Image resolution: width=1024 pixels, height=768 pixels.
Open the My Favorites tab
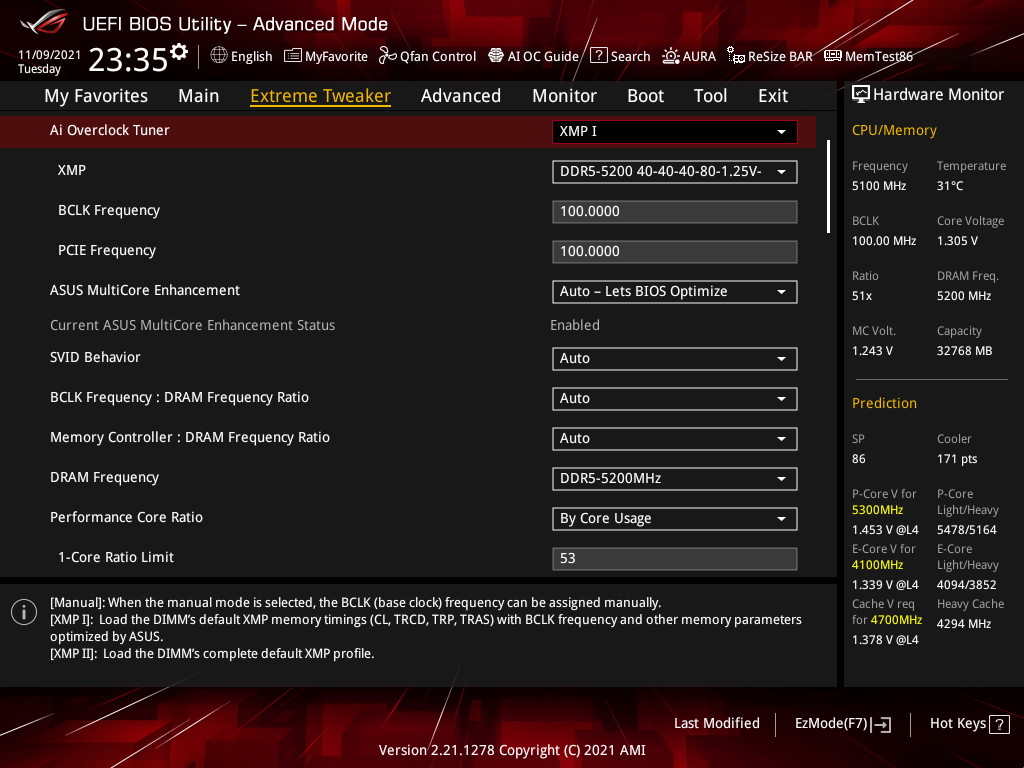(x=96, y=96)
